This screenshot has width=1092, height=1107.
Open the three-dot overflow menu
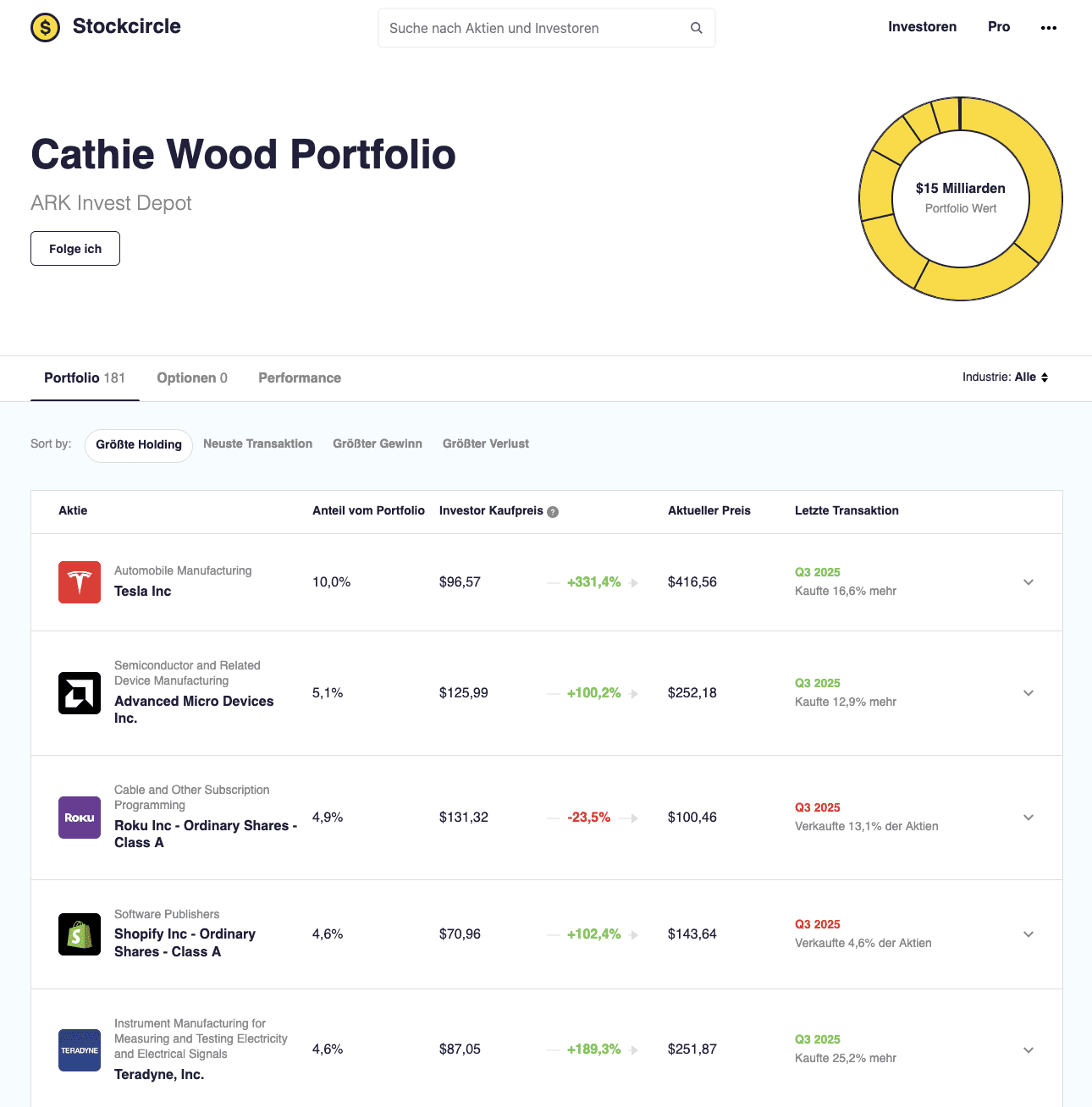click(1049, 27)
